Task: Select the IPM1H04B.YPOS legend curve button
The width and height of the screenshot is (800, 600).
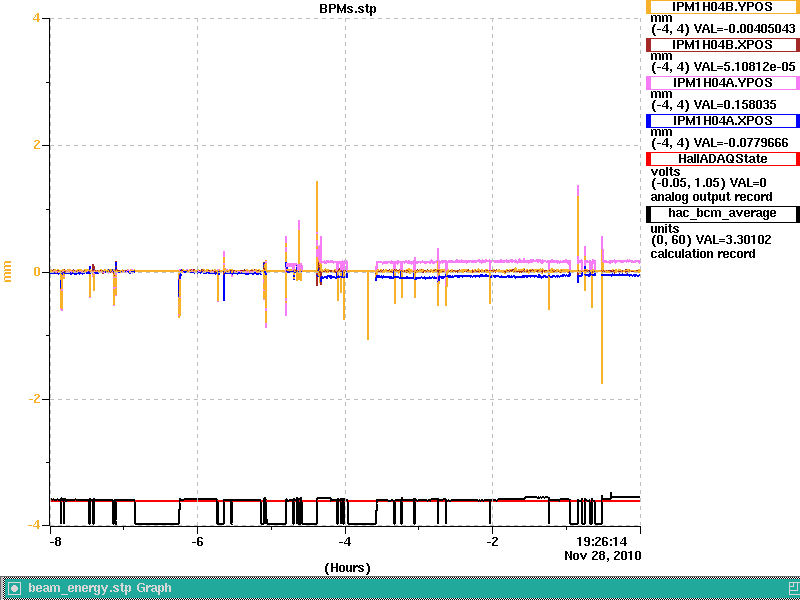Action: pyautogui.click(x=722, y=7)
